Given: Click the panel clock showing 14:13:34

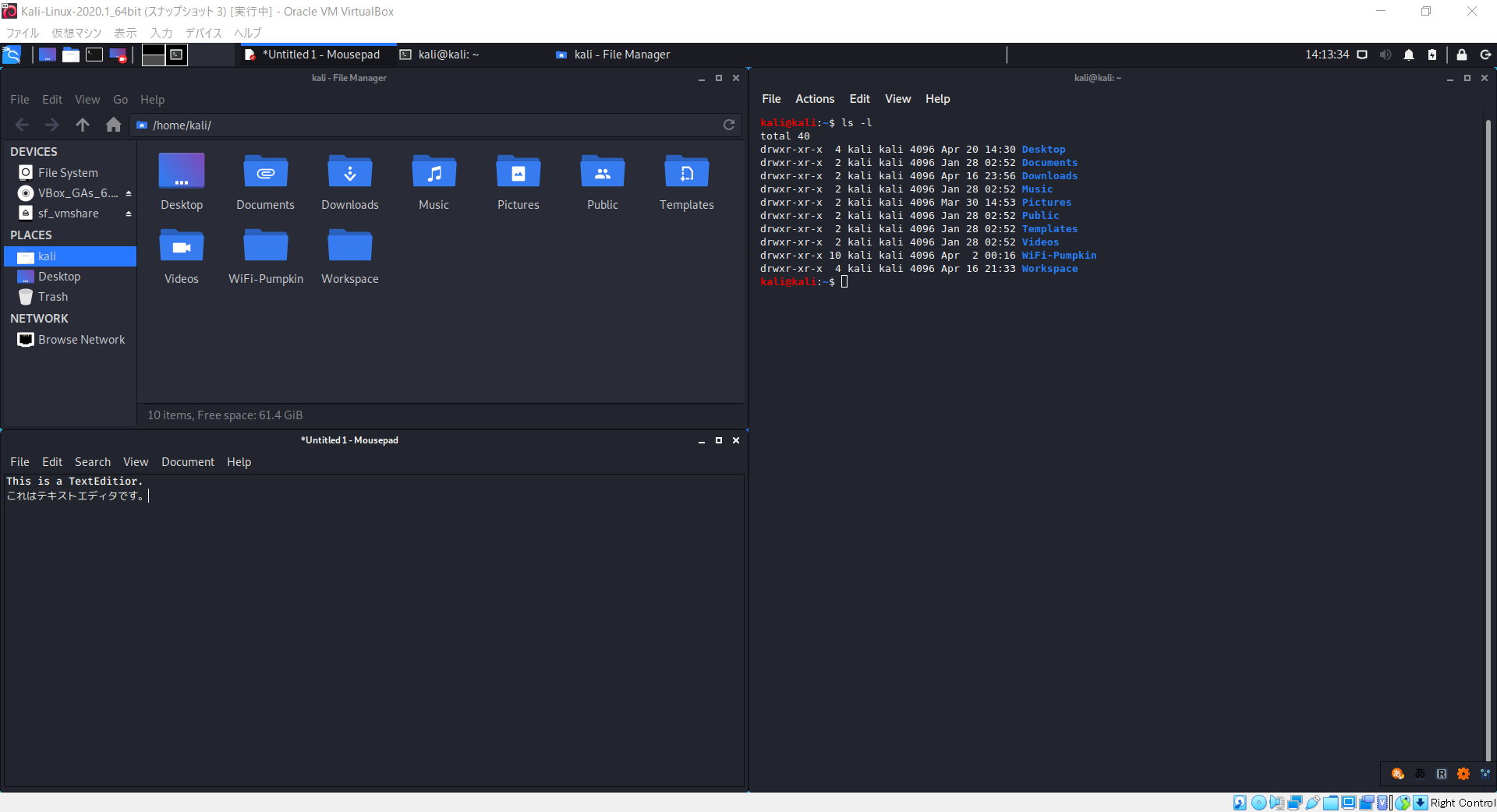Looking at the screenshot, I should pyautogui.click(x=1327, y=55).
